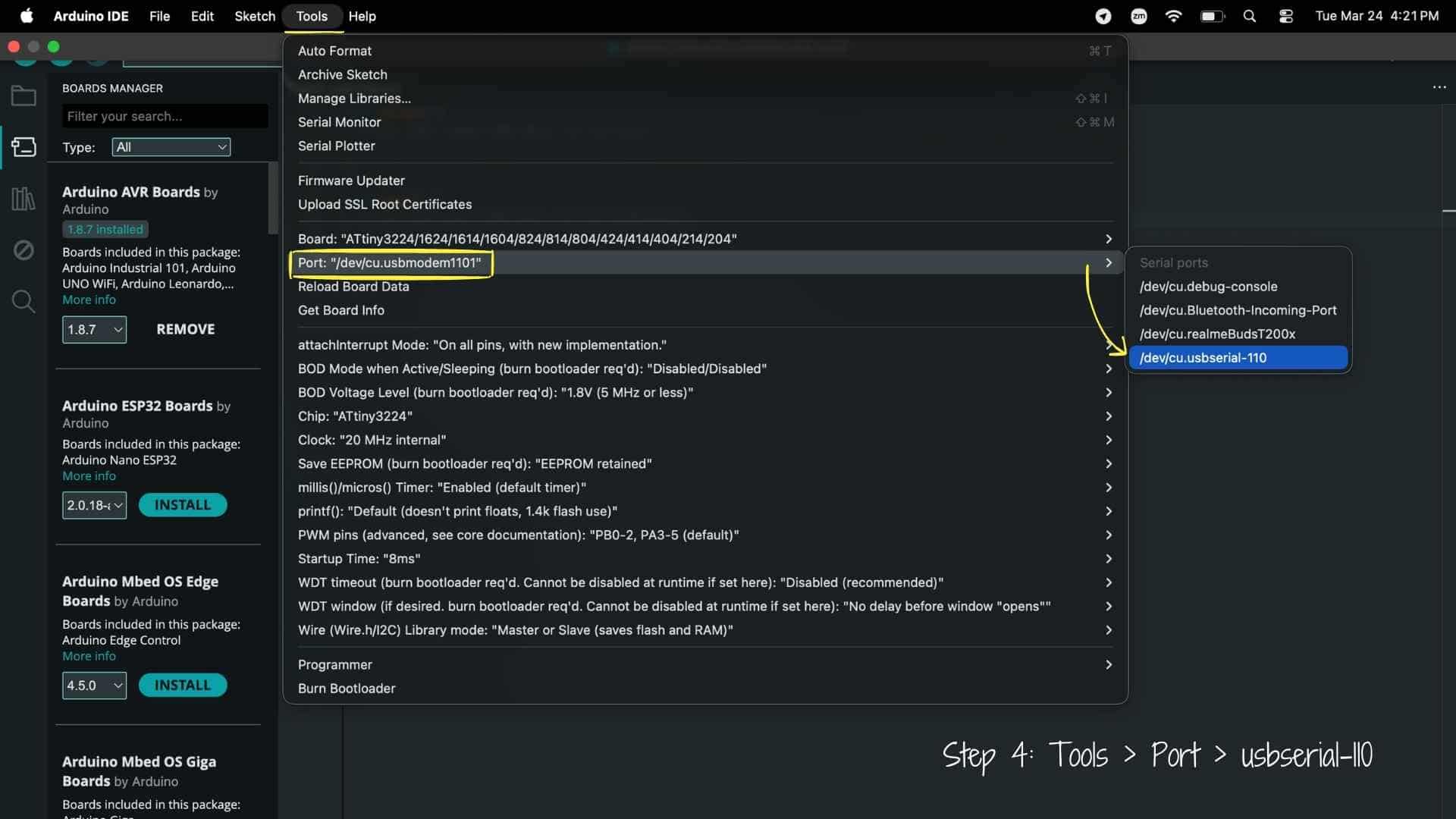Remove Arduino AVR Boards package
Viewport: 1456px width, 819px height.
coord(185,329)
